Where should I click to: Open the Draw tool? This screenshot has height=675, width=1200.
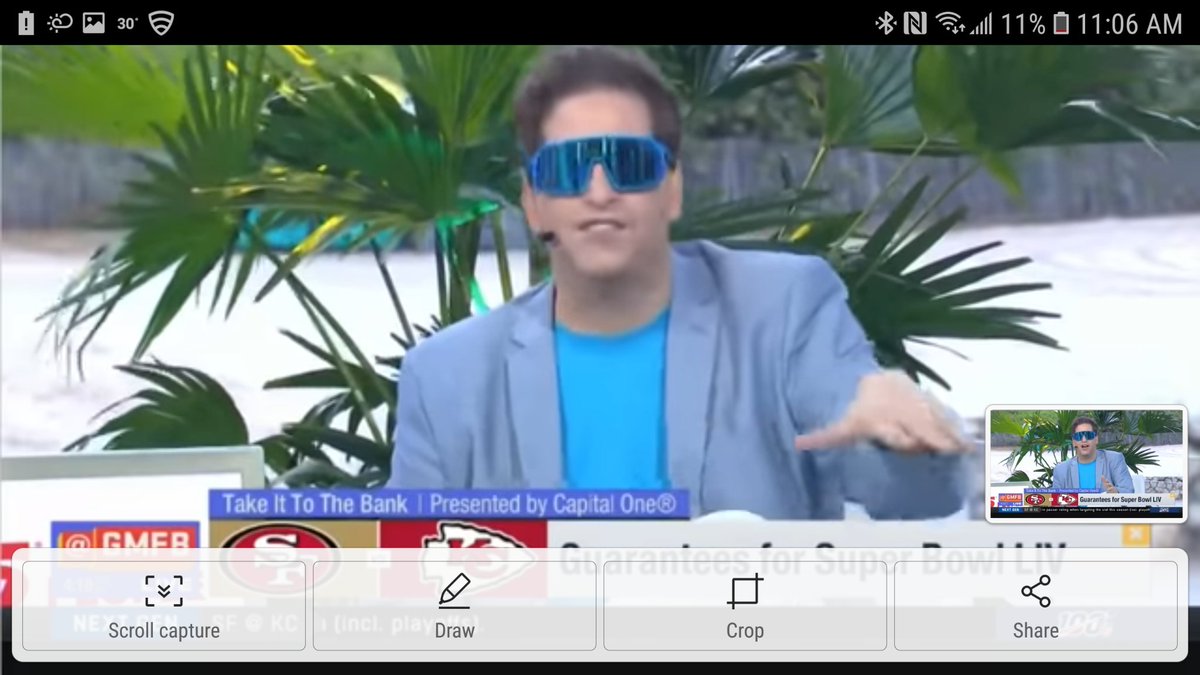click(454, 606)
